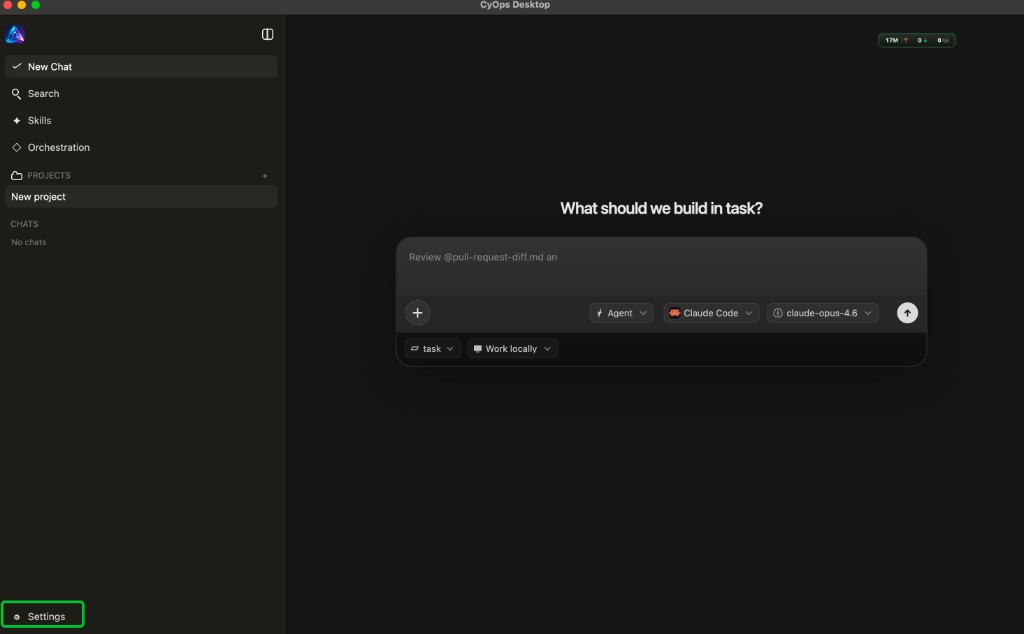This screenshot has height=634, width=1024.
Task: Collapse the sidebar with the panel toggle icon
Action: tap(267, 34)
